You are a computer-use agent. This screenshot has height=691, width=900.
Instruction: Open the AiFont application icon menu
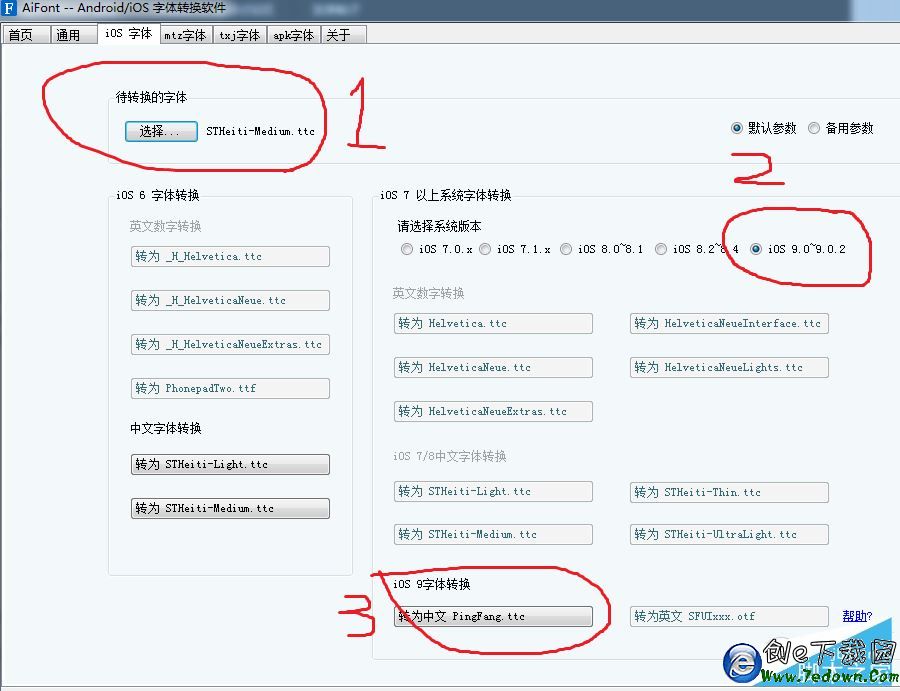(8, 9)
